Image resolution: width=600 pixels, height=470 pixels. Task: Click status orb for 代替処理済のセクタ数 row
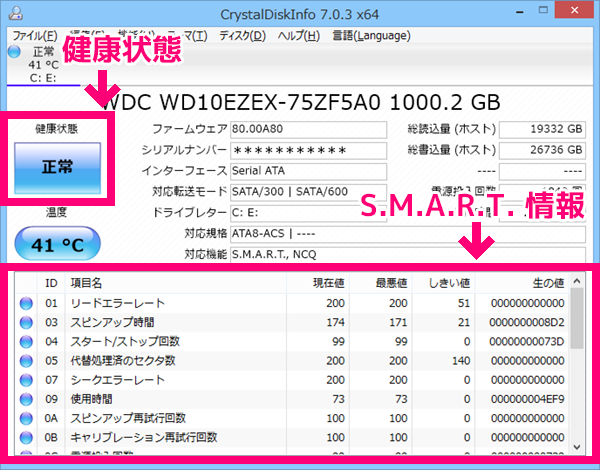(26, 361)
